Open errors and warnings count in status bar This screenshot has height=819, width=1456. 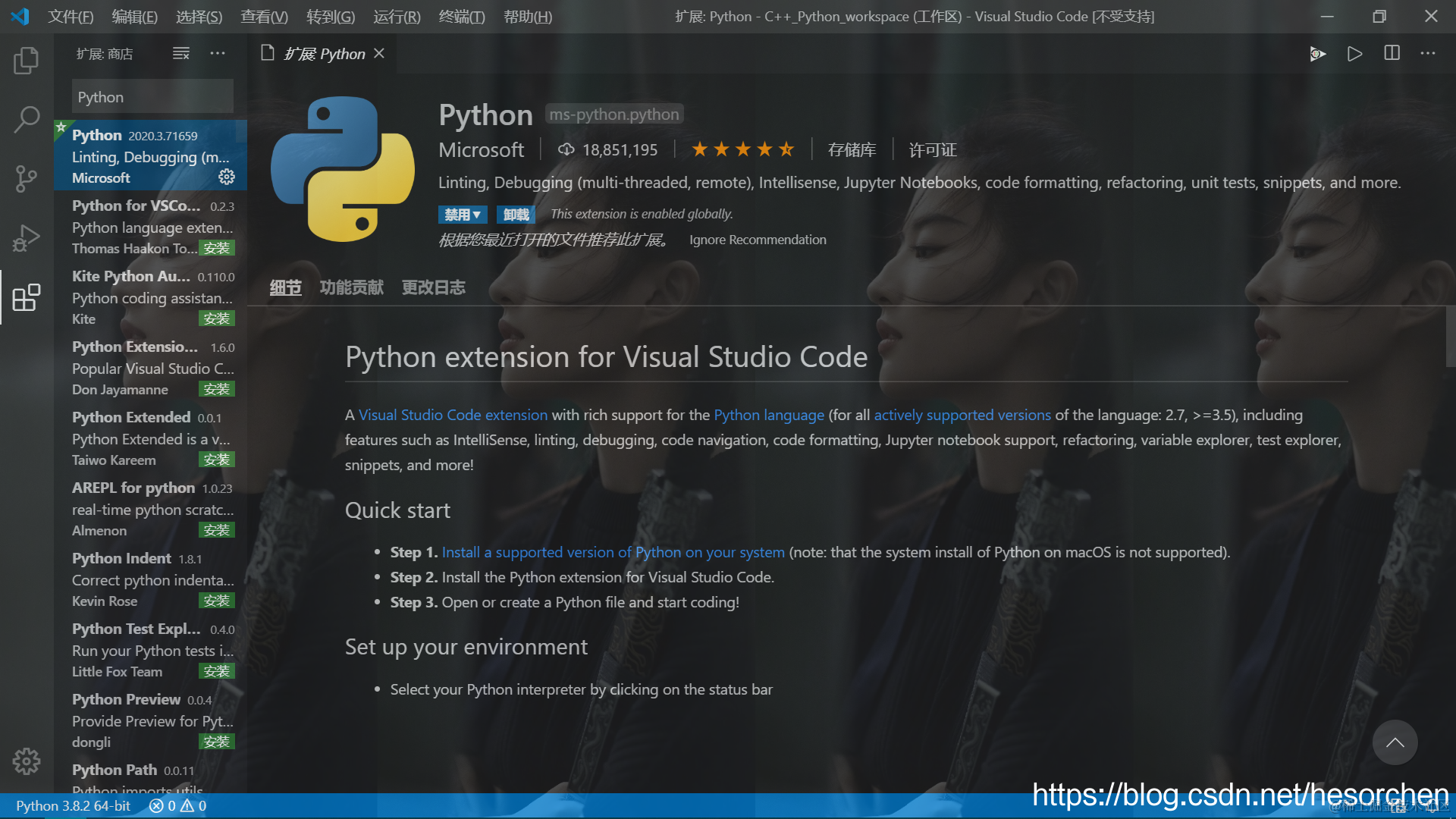[177, 806]
